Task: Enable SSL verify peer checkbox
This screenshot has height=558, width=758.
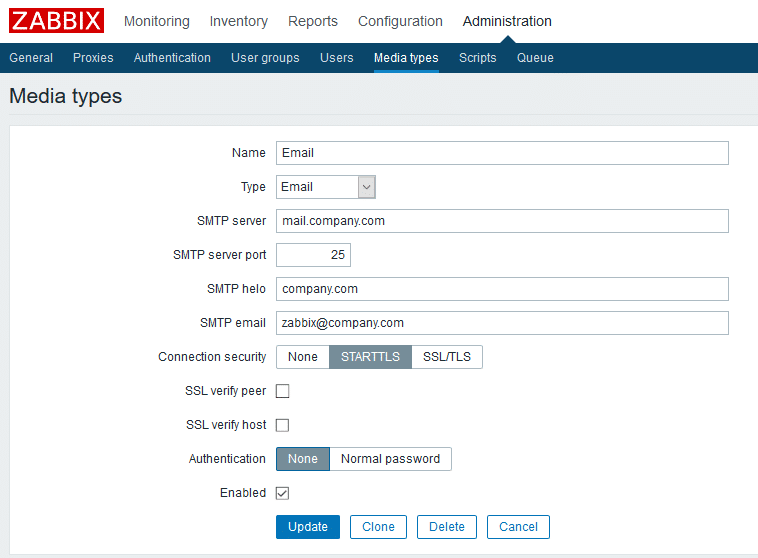Action: (283, 391)
